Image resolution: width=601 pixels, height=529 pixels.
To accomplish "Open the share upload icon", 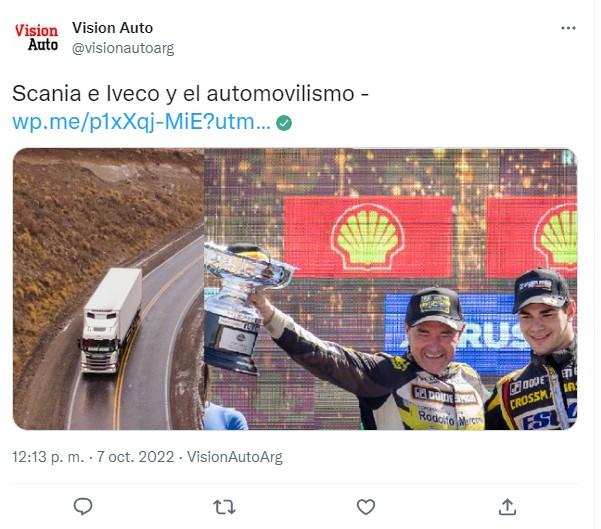I will tap(507, 507).
